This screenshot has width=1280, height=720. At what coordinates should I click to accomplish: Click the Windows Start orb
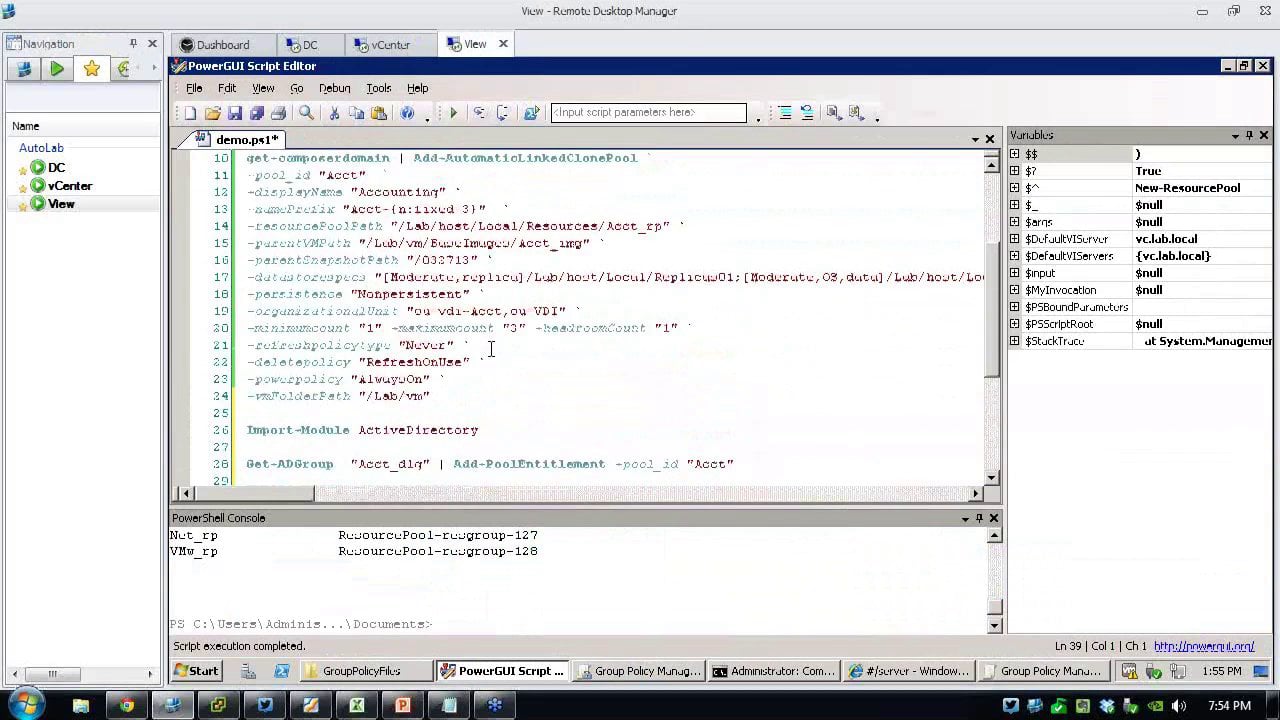24,704
